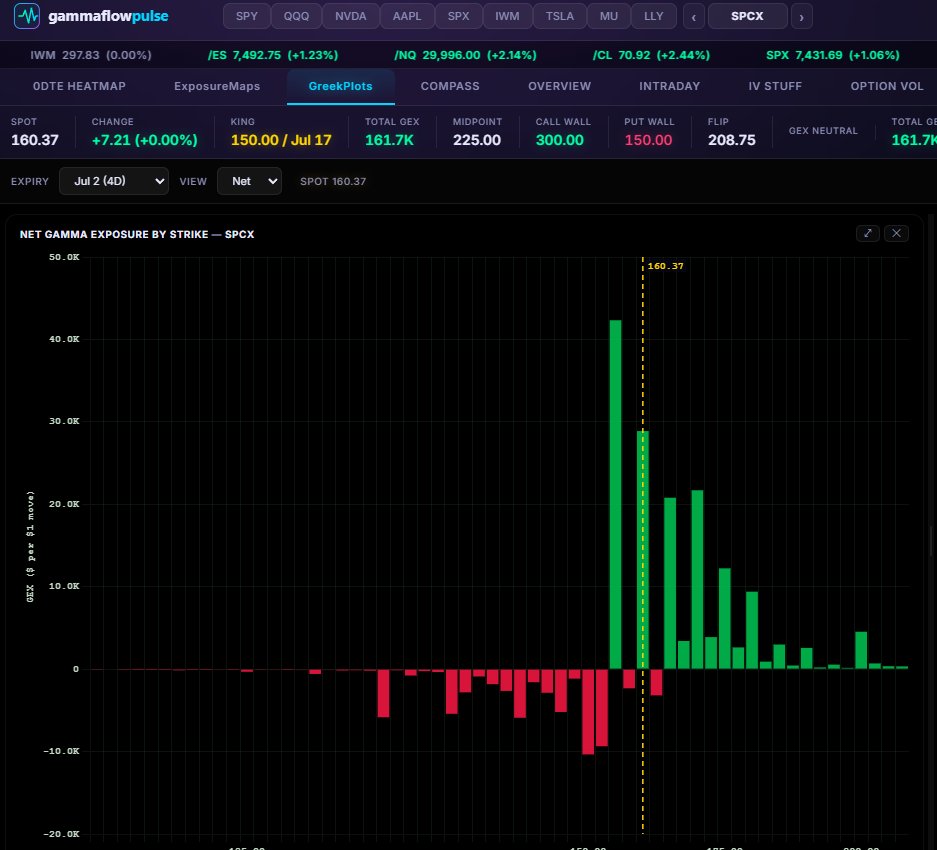Click the tallest green gamma bar

[x=616, y=494]
